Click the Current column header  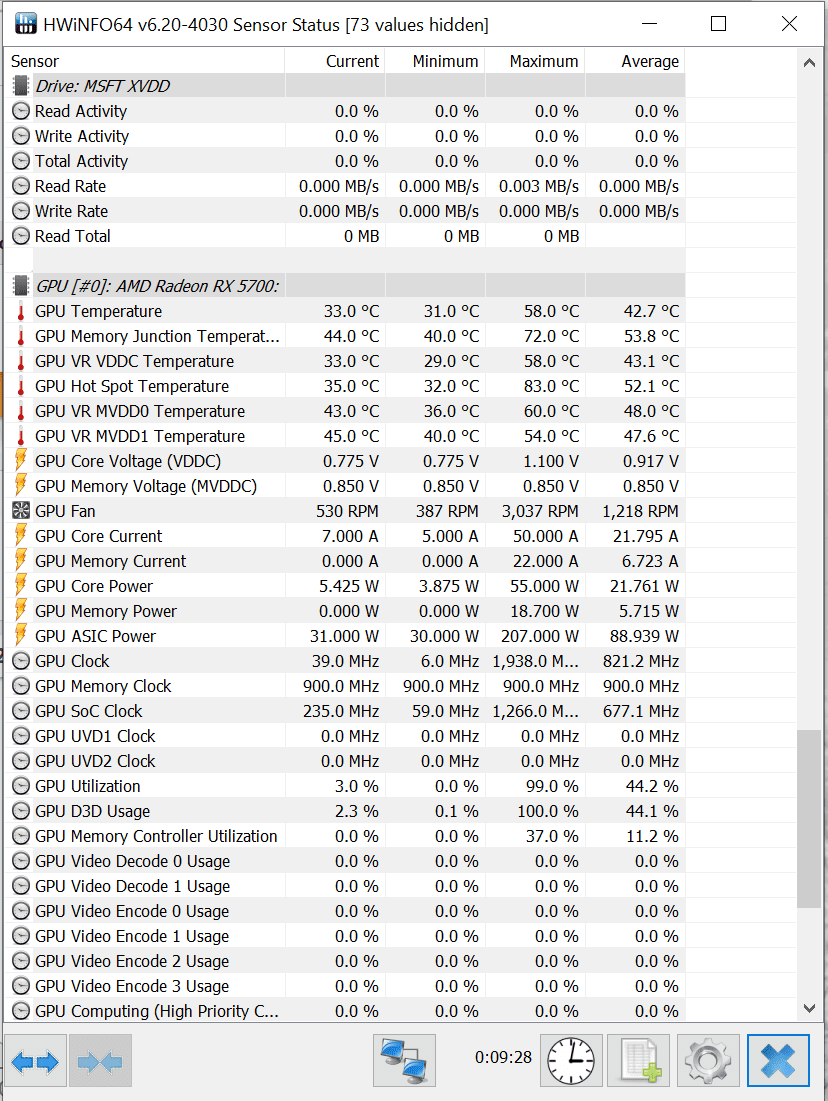(x=335, y=61)
